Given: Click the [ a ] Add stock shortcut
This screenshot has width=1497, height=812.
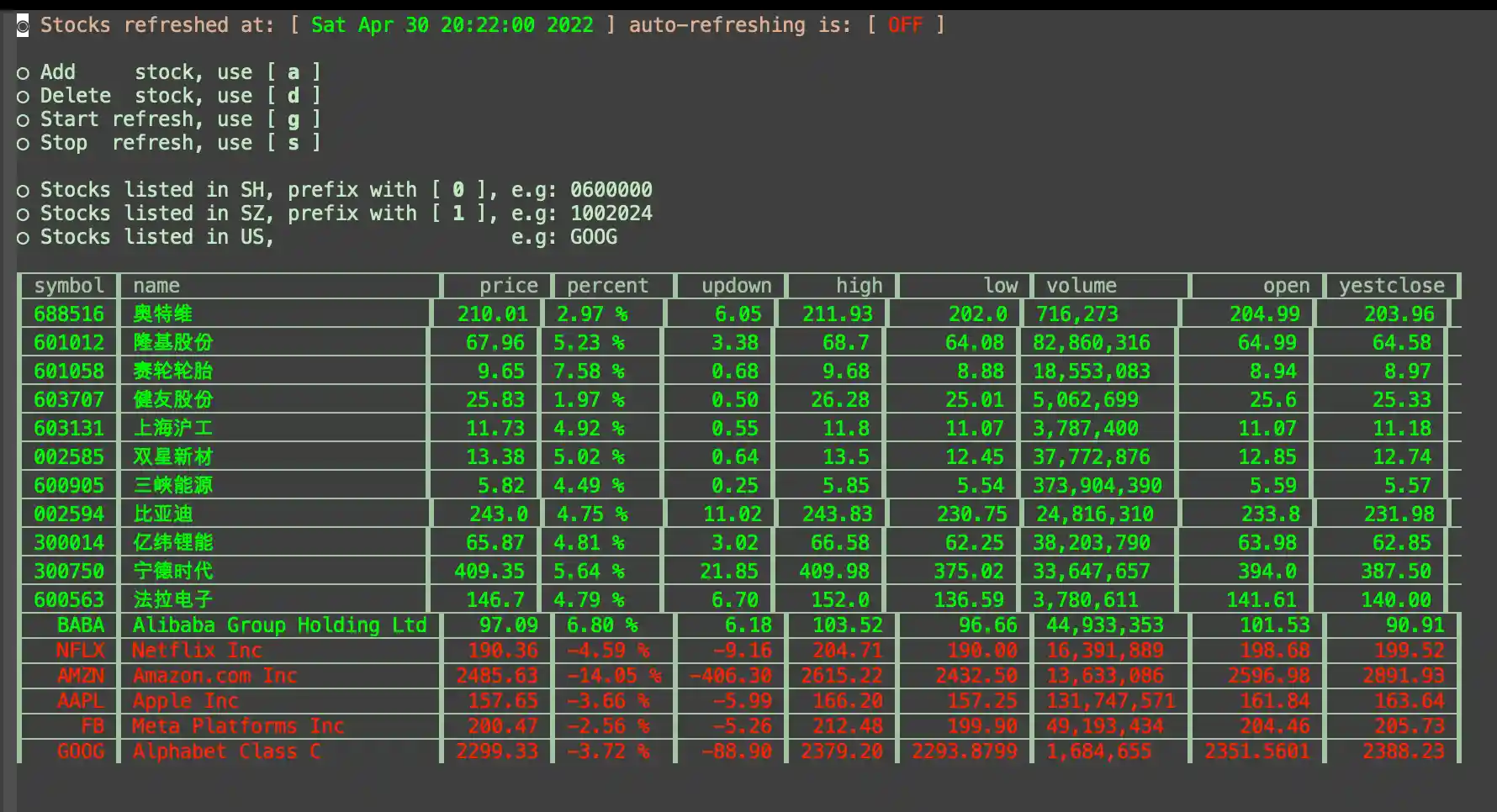Looking at the screenshot, I should [x=293, y=72].
